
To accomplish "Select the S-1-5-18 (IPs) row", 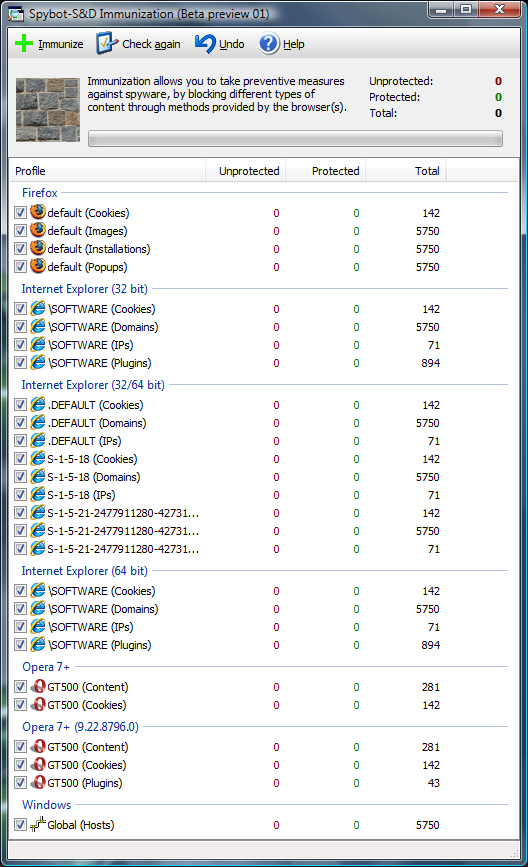I will pos(264,495).
